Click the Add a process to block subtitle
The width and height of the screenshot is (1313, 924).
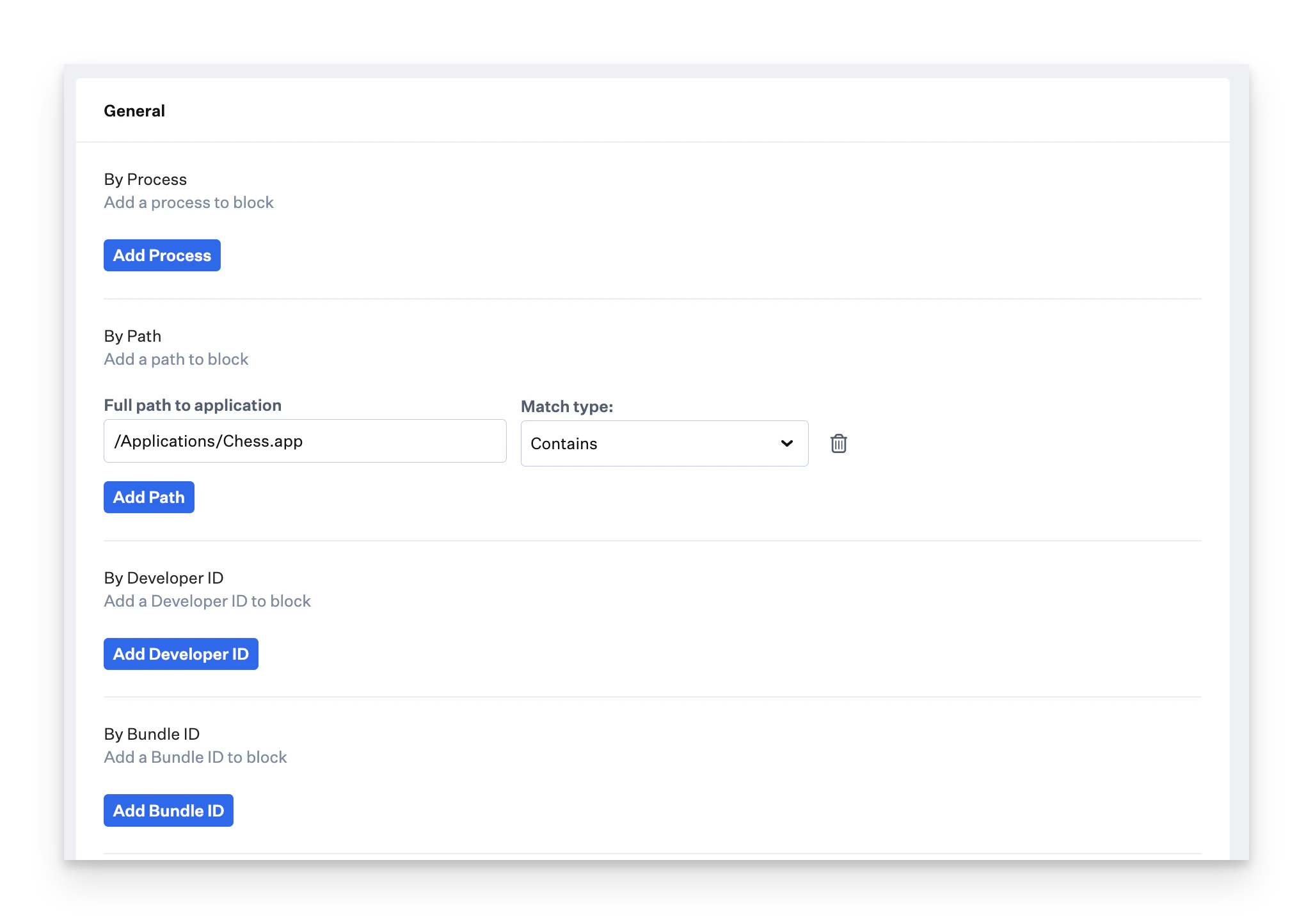pyautogui.click(x=189, y=202)
